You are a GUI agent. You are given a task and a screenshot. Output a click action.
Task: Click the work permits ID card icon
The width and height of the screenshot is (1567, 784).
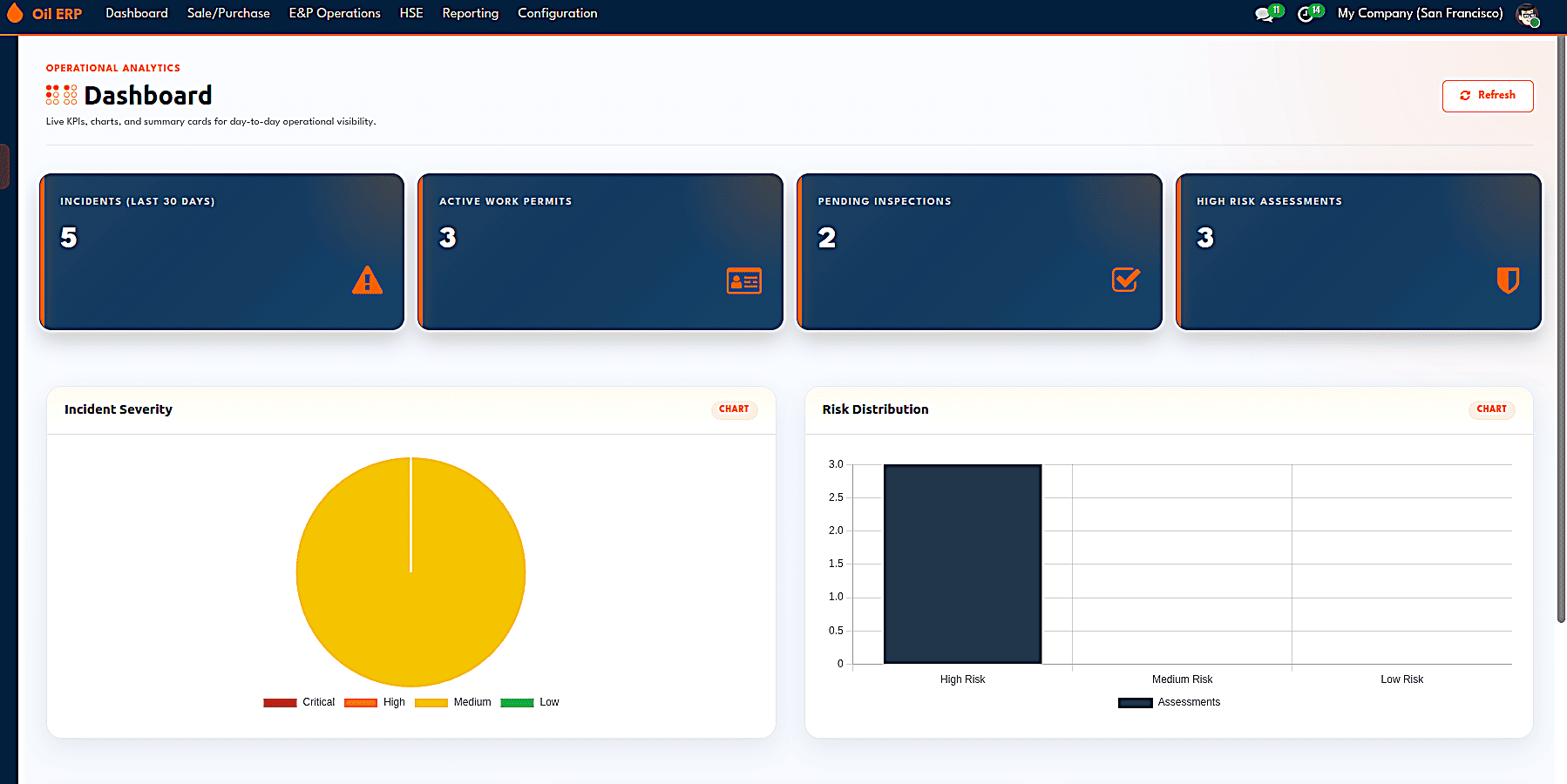(744, 280)
